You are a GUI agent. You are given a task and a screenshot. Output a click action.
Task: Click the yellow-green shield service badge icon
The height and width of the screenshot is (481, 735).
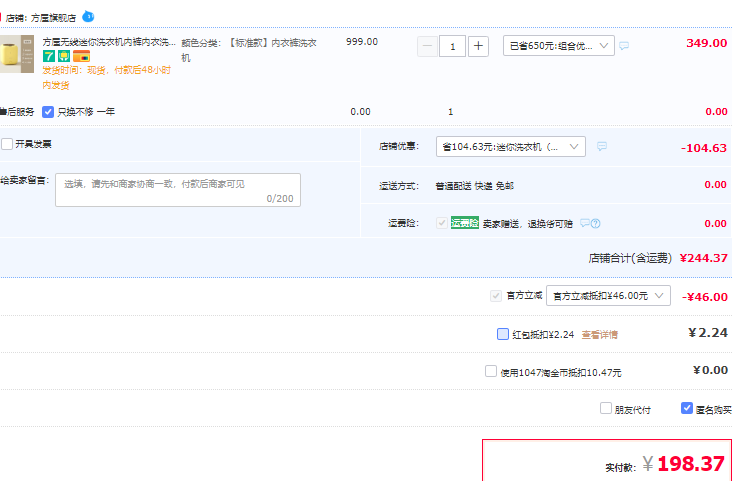(x=64, y=56)
